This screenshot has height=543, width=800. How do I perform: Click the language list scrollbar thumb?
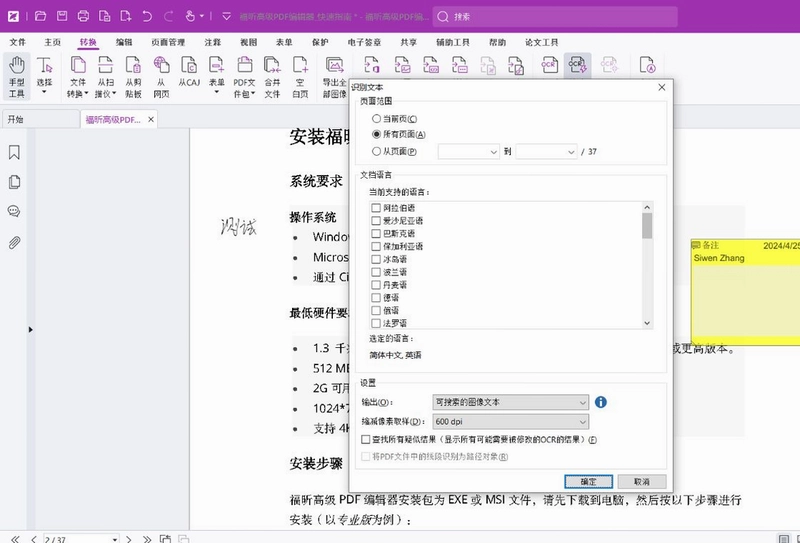point(647,226)
